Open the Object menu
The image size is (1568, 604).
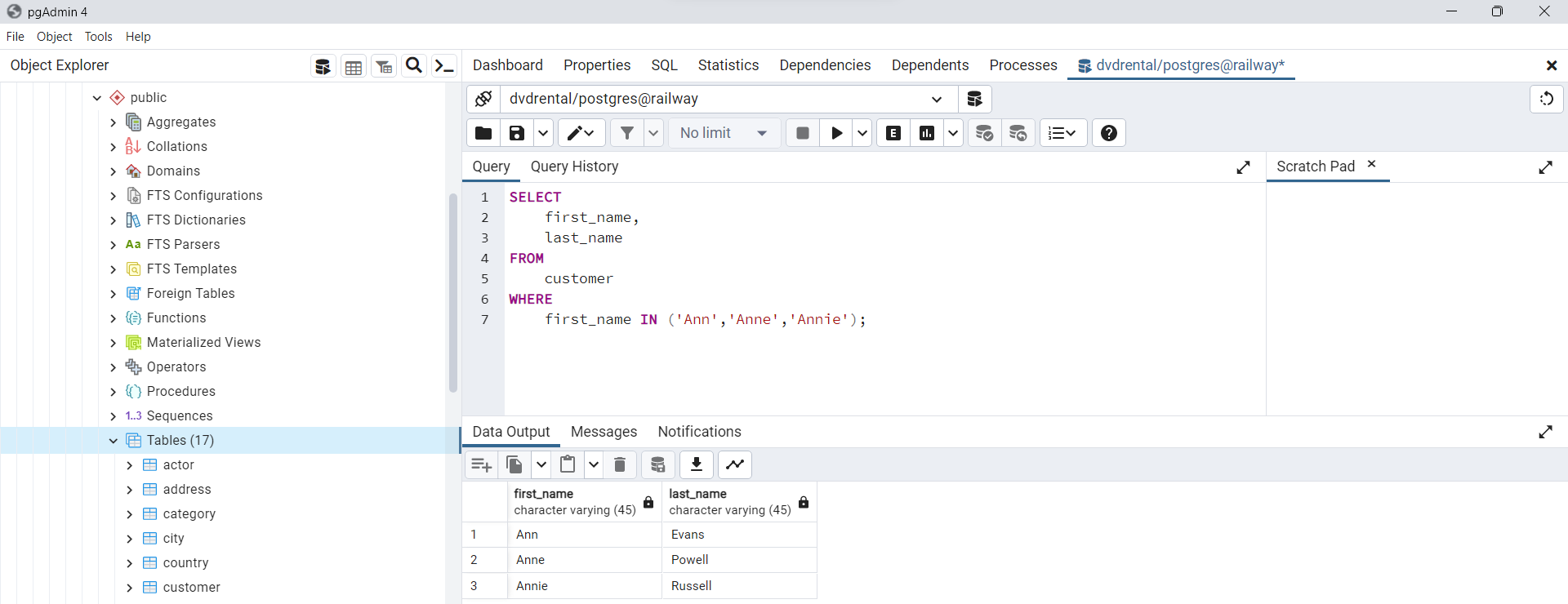point(55,37)
